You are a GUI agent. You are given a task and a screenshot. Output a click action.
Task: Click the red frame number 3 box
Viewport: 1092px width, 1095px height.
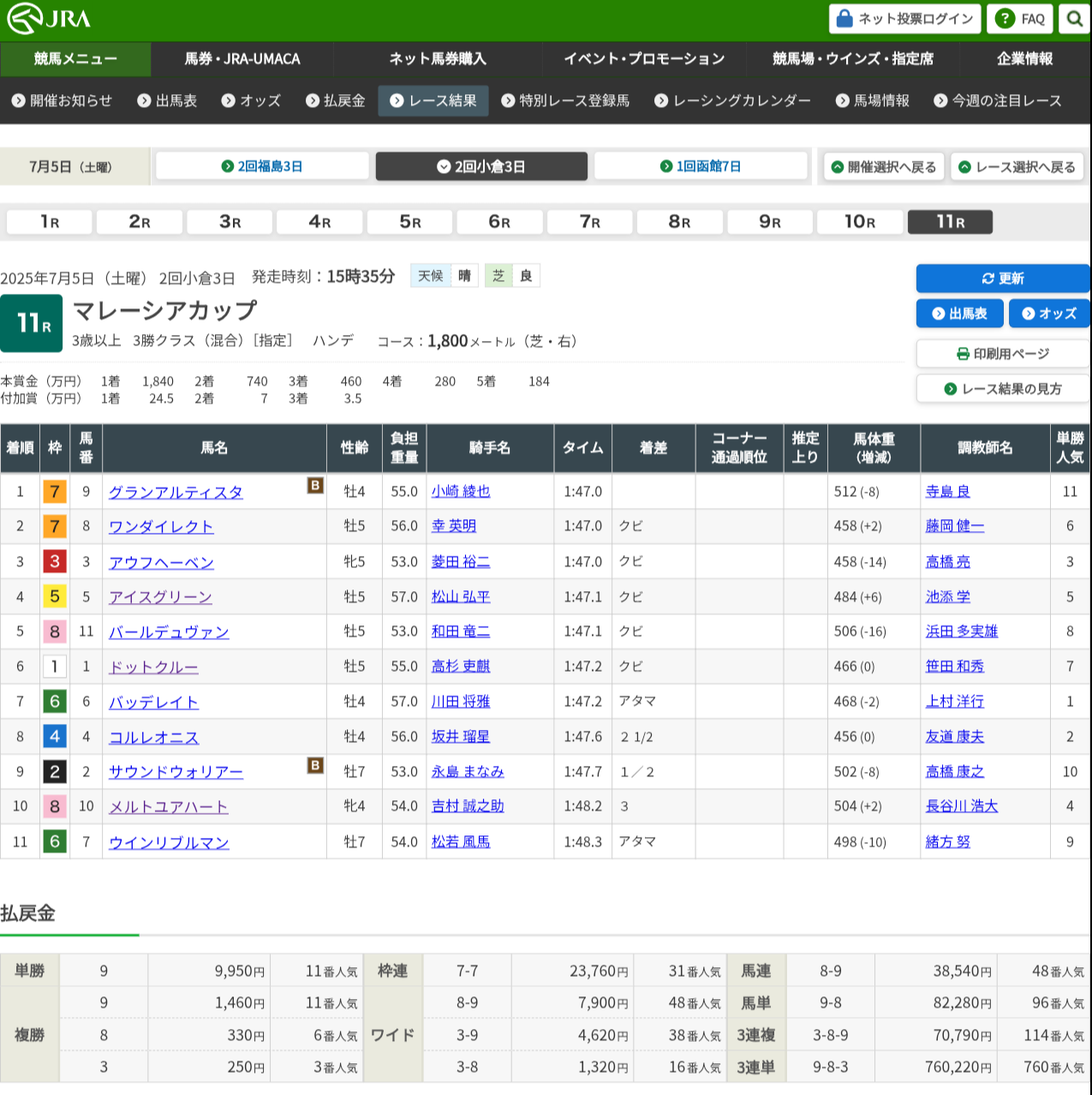[x=55, y=562]
